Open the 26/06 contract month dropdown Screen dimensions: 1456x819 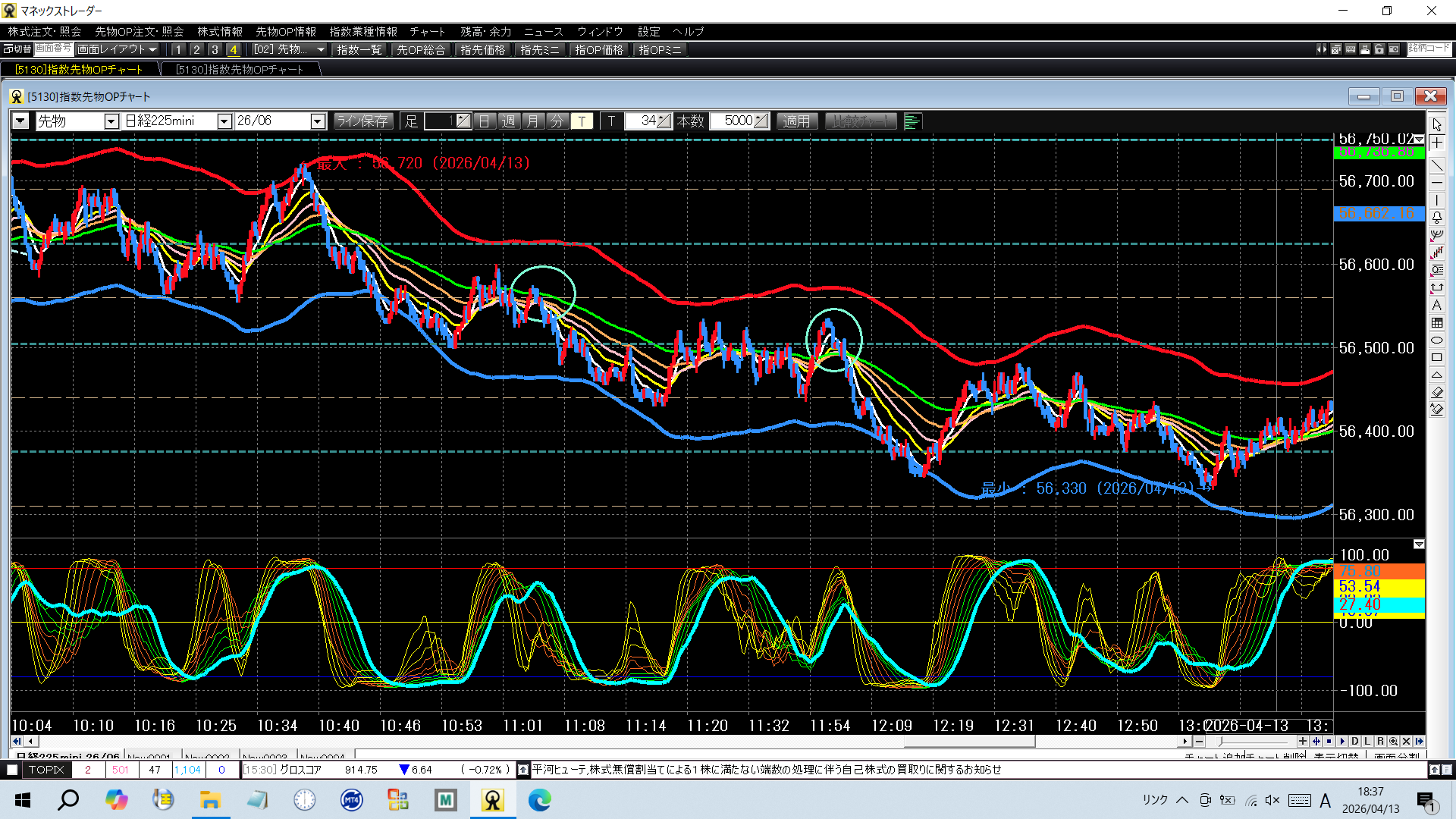tap(318, 121)
